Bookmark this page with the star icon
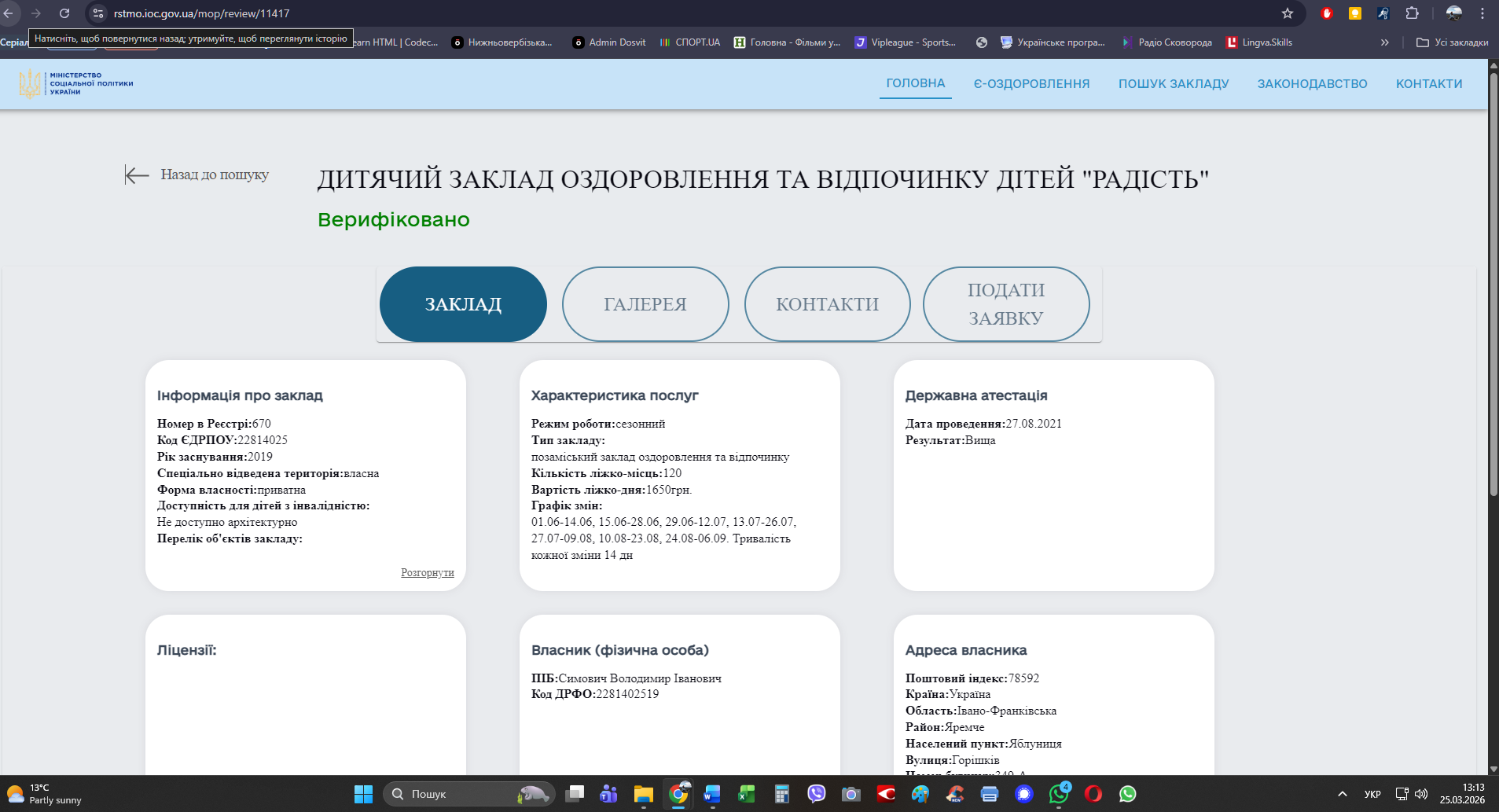The width and height of the screenshot is (1499, 812). [1288, 13]
